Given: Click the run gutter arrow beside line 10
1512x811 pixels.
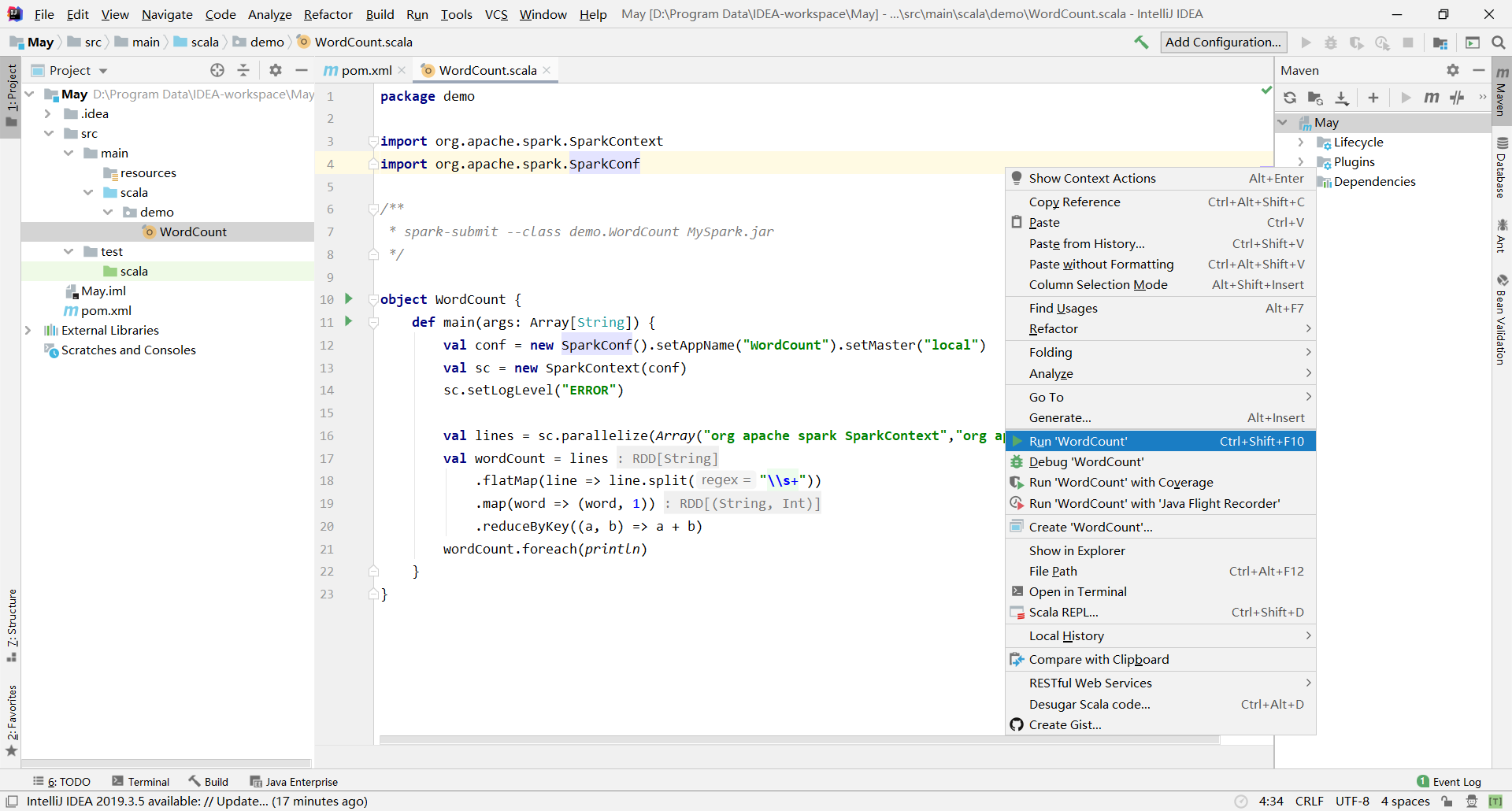Looking at the screenshot, I should click(x=349, y=299).
